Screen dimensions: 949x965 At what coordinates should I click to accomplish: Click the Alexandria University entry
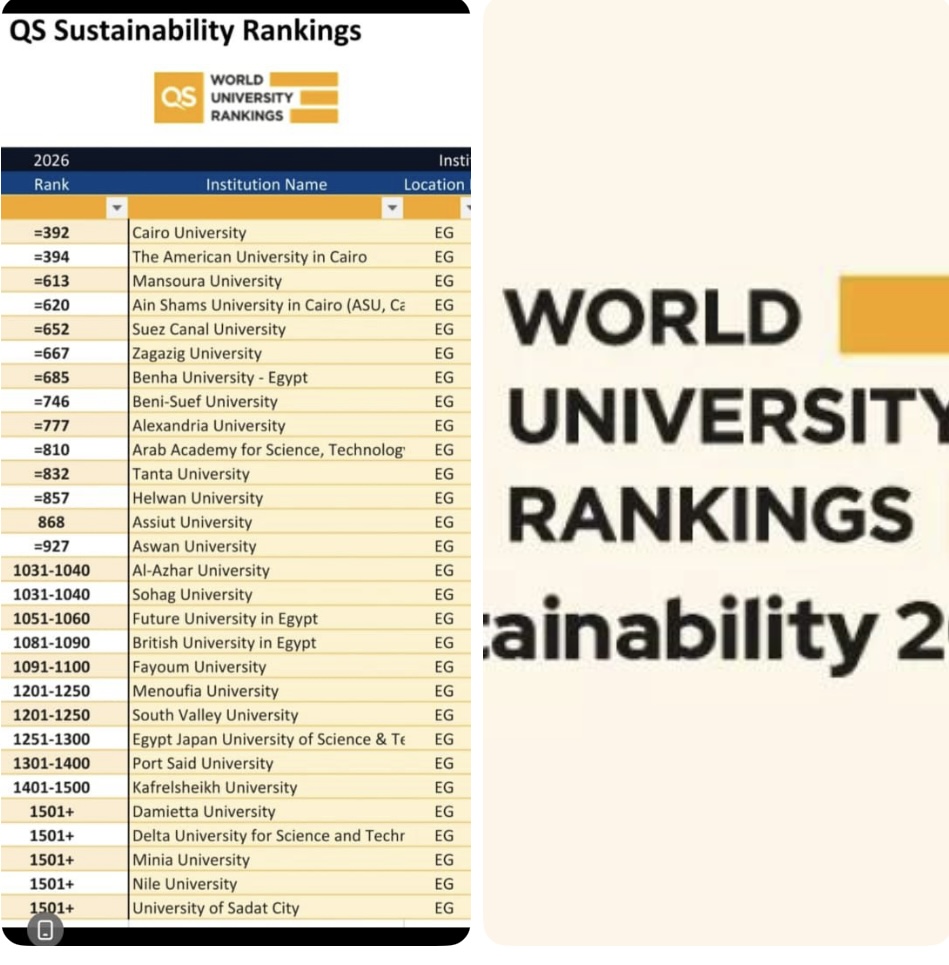208,426
